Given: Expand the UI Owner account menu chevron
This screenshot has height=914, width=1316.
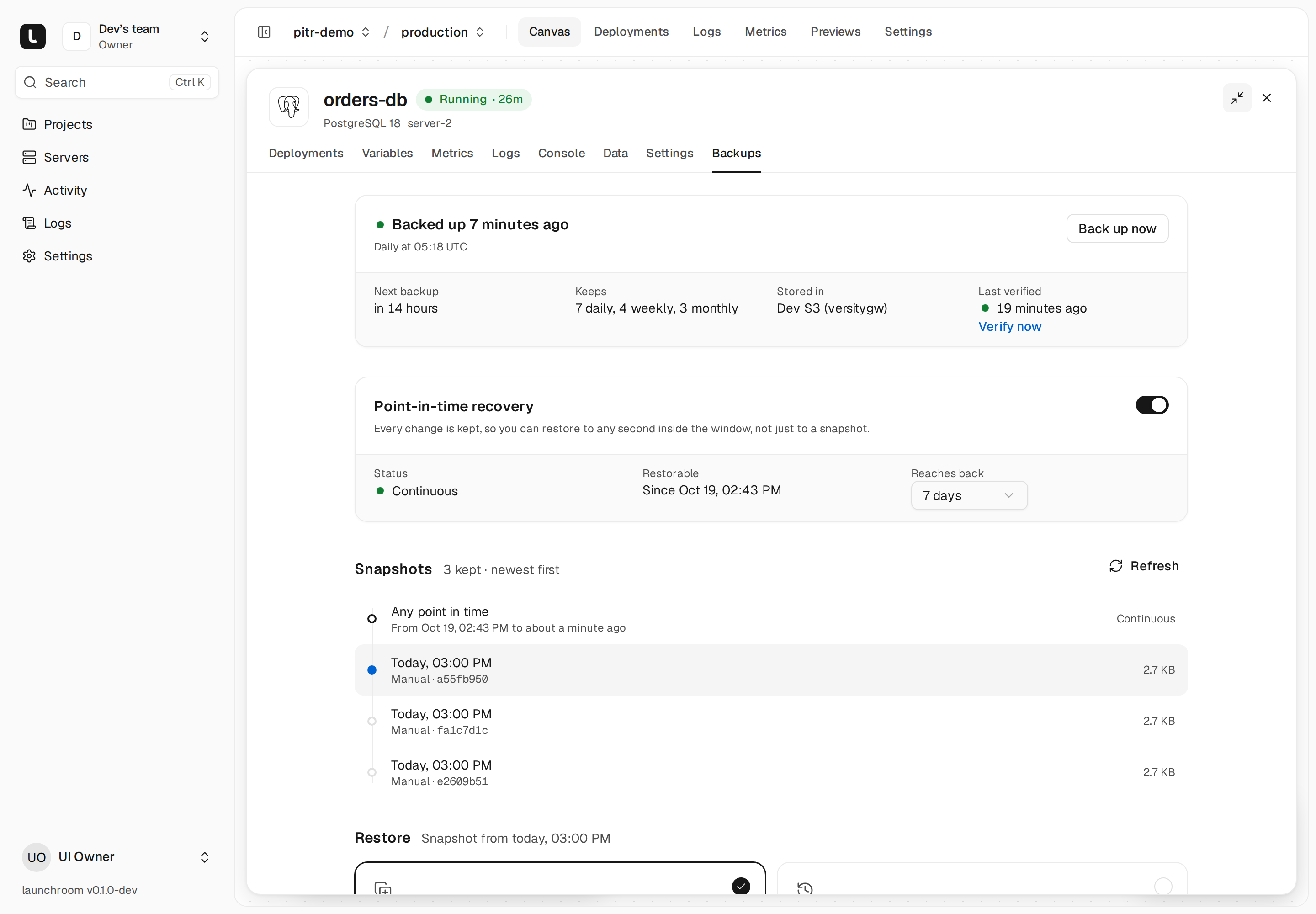Looking at the screenshot, I should point(204,857).
